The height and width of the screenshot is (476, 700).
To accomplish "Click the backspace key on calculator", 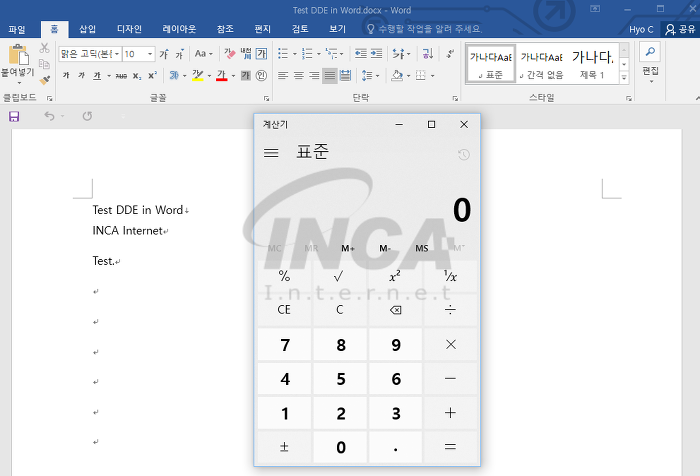I will (x=395, y=310).
